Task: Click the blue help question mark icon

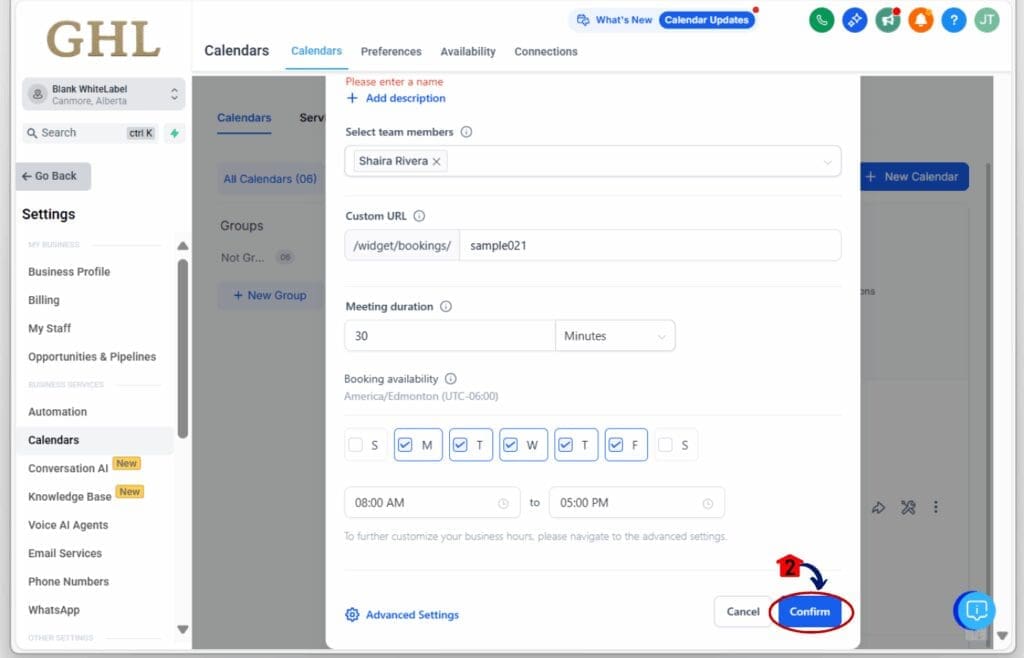Action: pyautogui.click(x=953, y=20)
